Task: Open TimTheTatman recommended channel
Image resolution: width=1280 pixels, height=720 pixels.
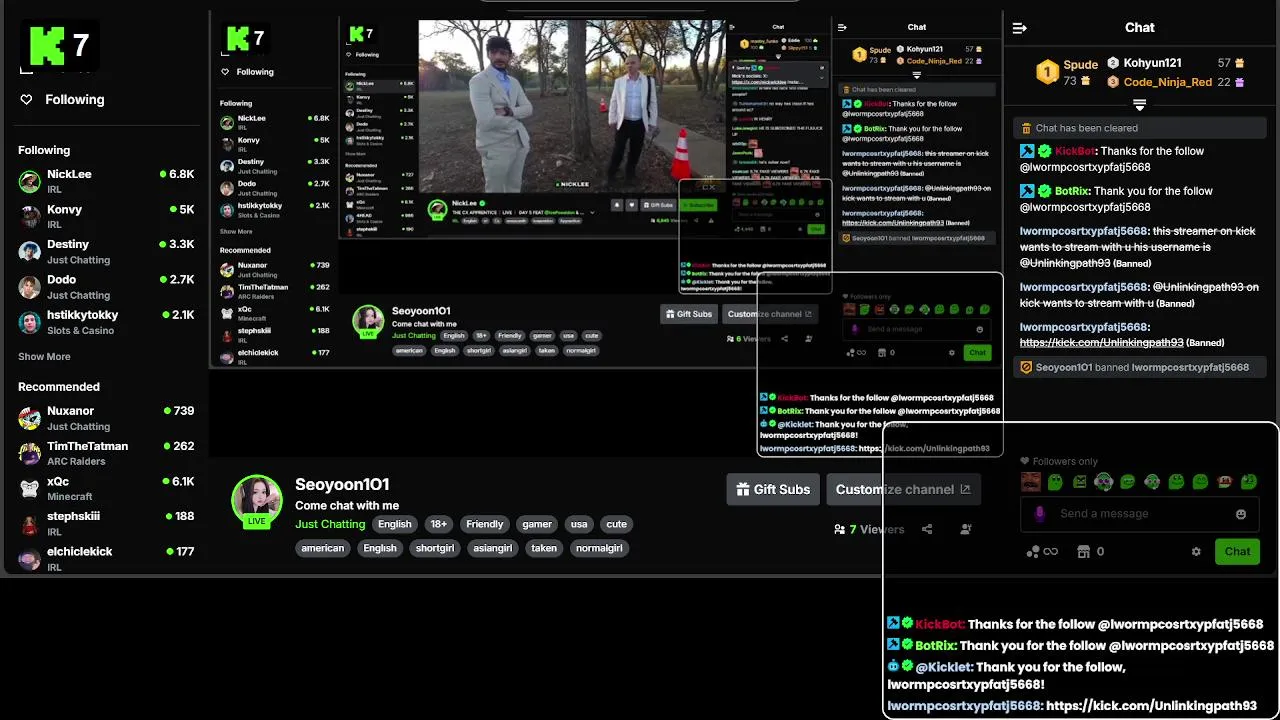Action: click(106, 453)
